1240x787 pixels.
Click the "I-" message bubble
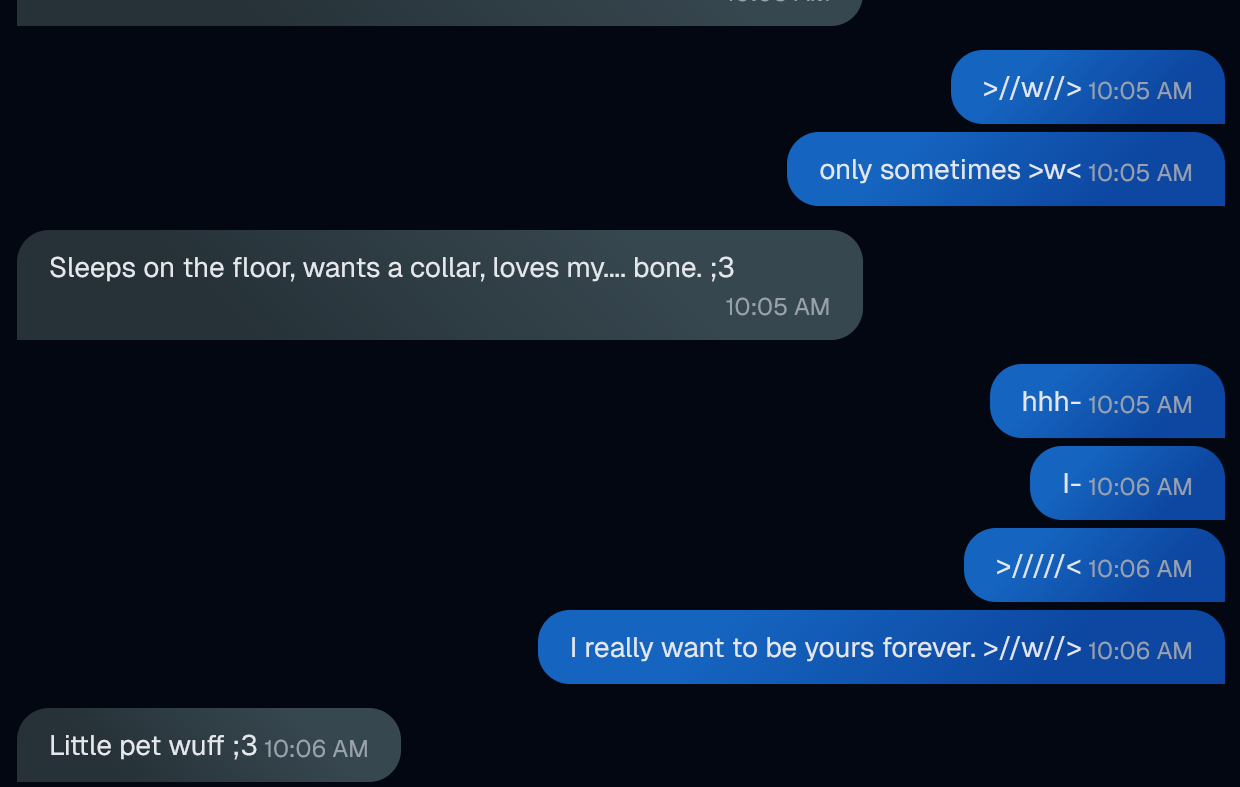pyautogui.click(x=1071, y=484)
